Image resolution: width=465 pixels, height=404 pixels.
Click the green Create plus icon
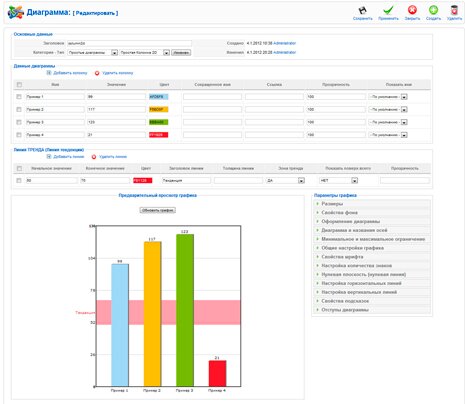[x=433, y=10]
